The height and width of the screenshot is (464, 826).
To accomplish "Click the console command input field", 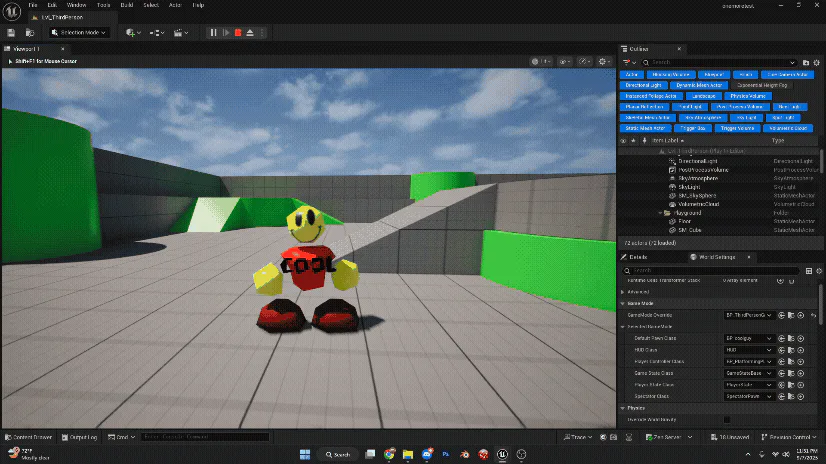I will point(205,437).
